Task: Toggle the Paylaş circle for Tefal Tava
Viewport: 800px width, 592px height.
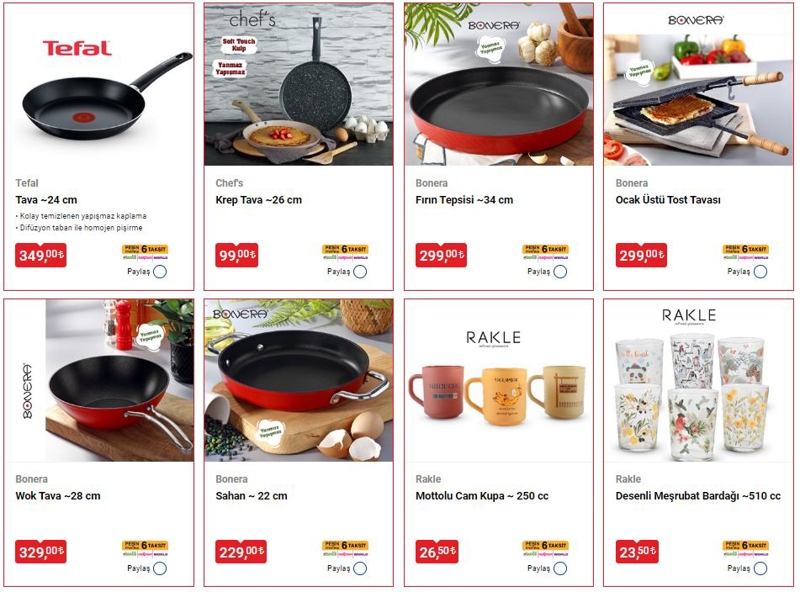Action: (160, 272)
